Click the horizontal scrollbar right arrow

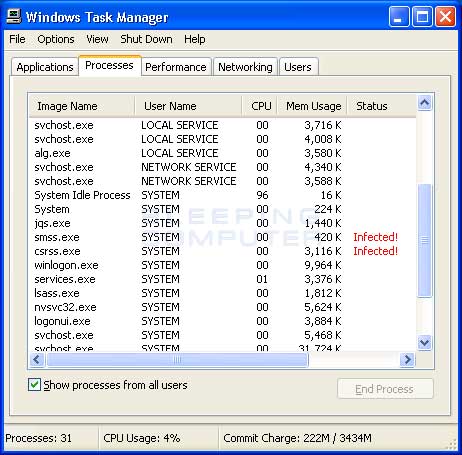(x=407, y=359)
